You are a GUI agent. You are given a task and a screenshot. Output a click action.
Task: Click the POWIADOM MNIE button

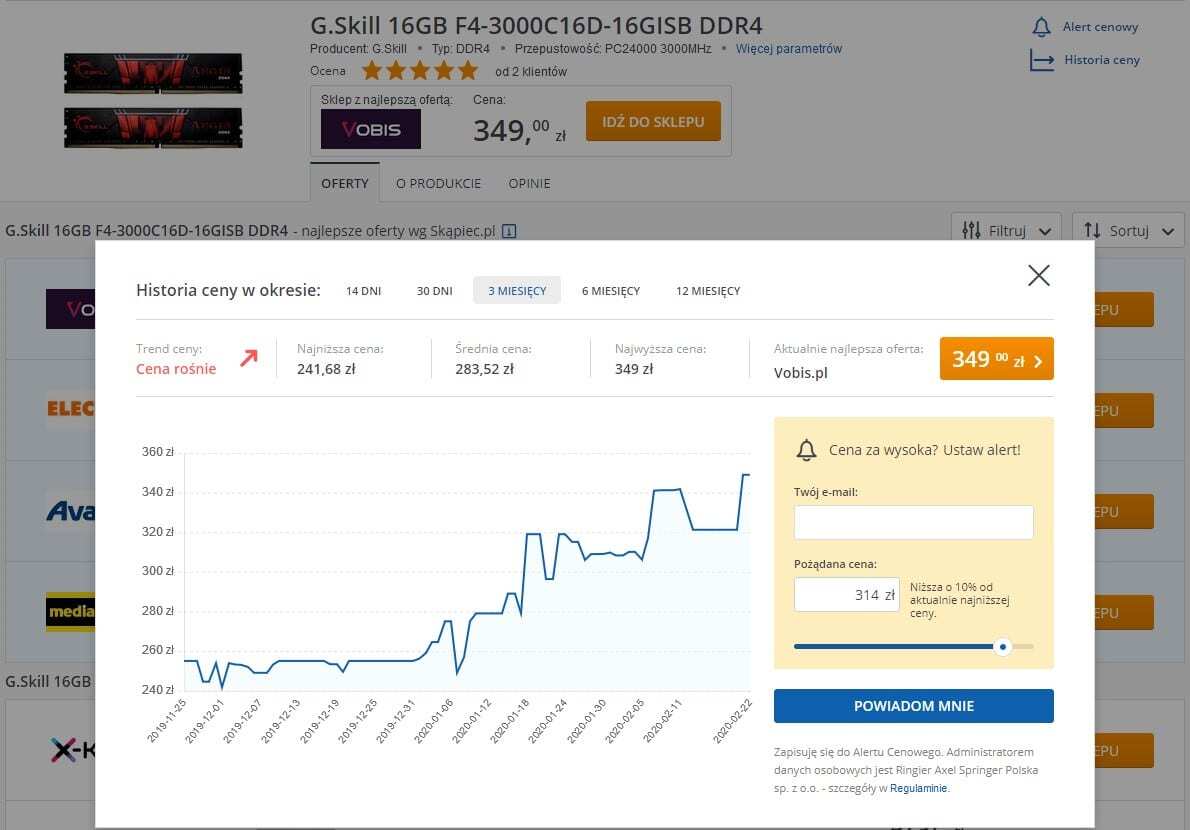[913, 706]
